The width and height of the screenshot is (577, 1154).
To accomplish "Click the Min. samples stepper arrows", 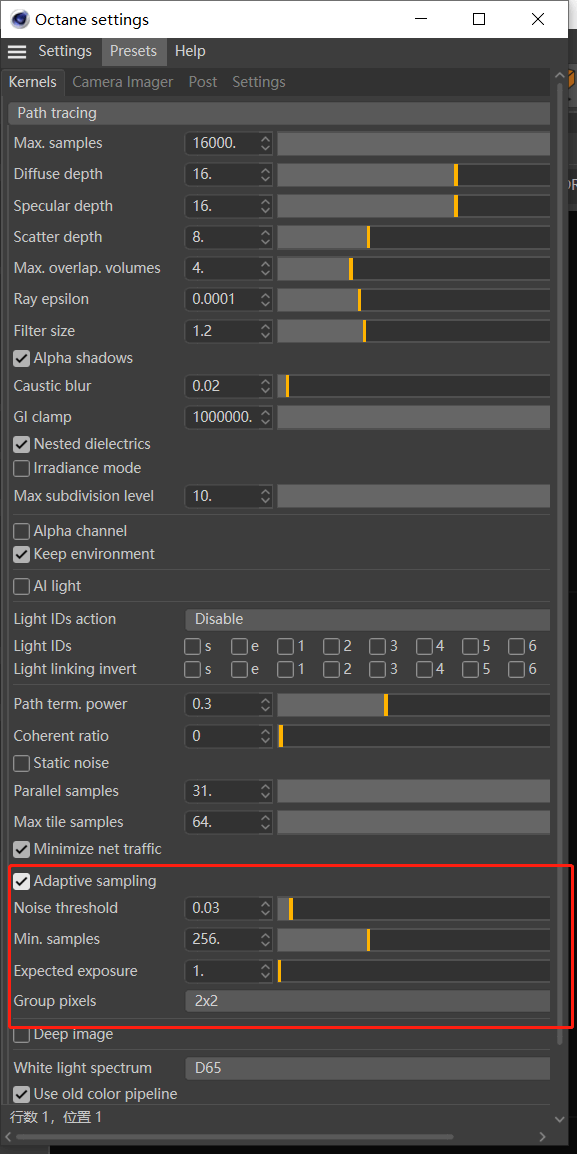I will tap(266, 939).
